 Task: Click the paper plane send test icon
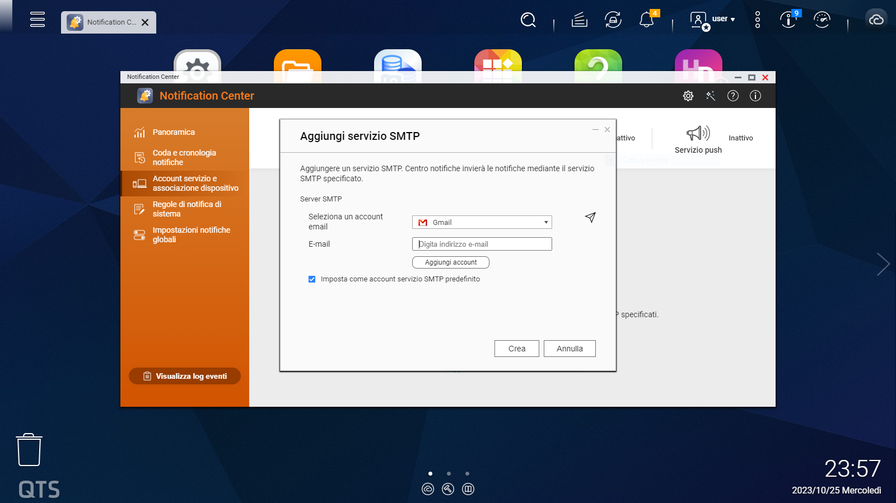click(x=590, y=218)
